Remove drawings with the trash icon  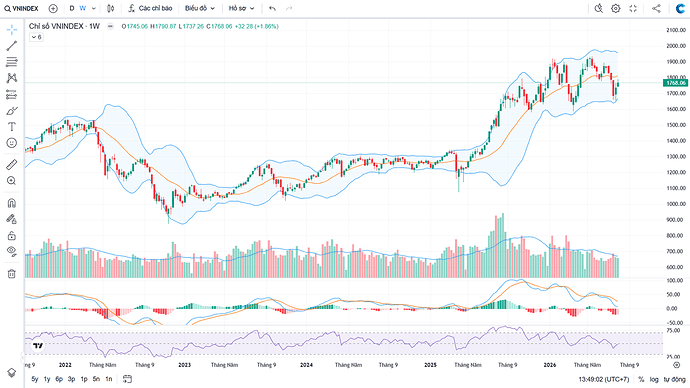[x=11, y=274]
